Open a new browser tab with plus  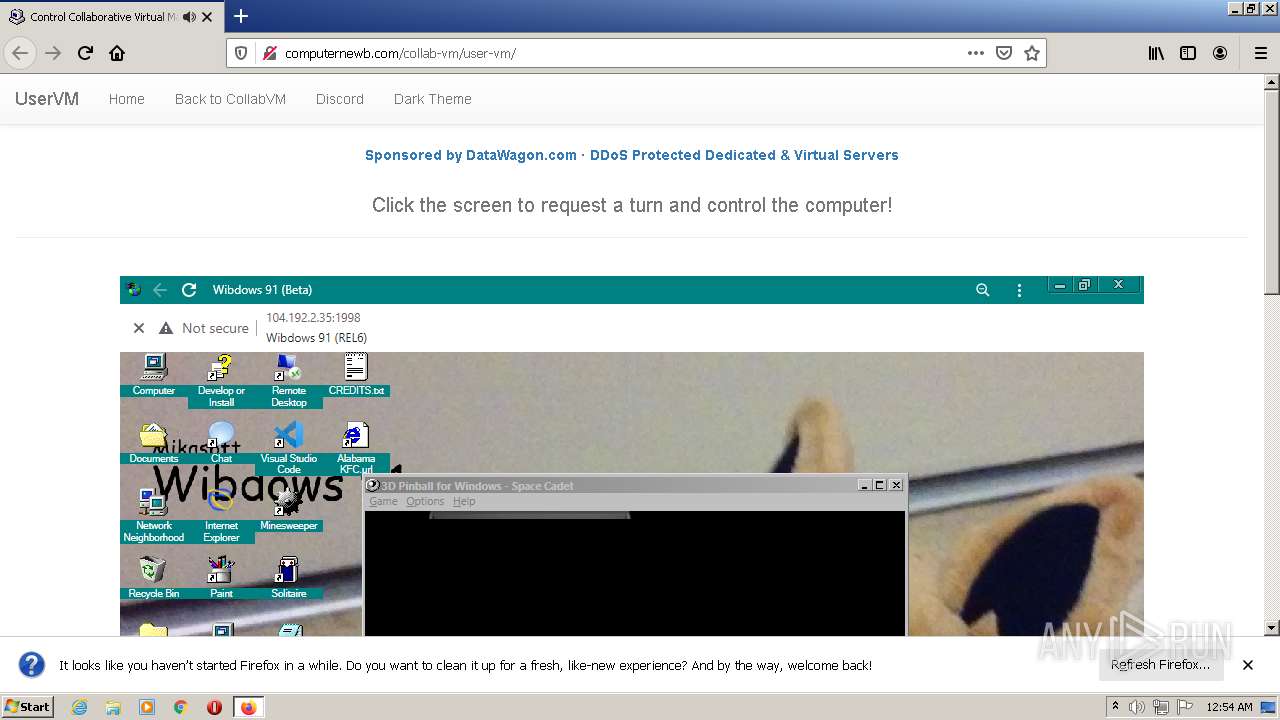click(x=241, y=16)
